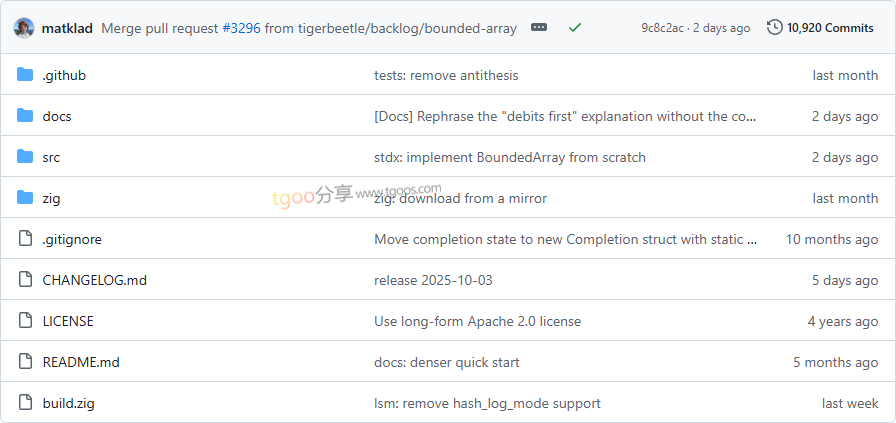Click the commit history clock icon
Image resolution: width=896 pixels, height=423 pixels.
pyautogui.click(x=775, y=28)
